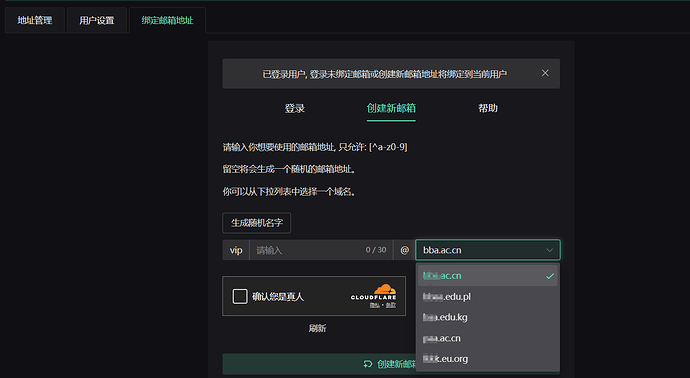
Task: Click the 刷新 link below captcha
Action: tap(317, 328)
